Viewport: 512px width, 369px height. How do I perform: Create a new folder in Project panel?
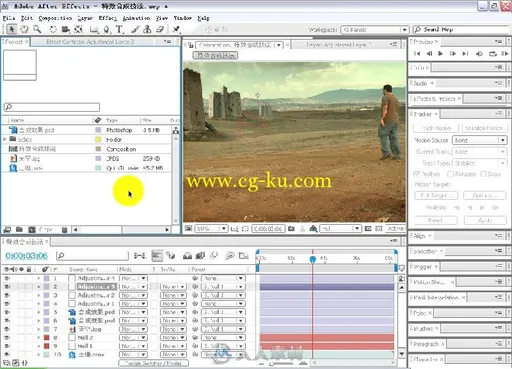pos(19,230)
